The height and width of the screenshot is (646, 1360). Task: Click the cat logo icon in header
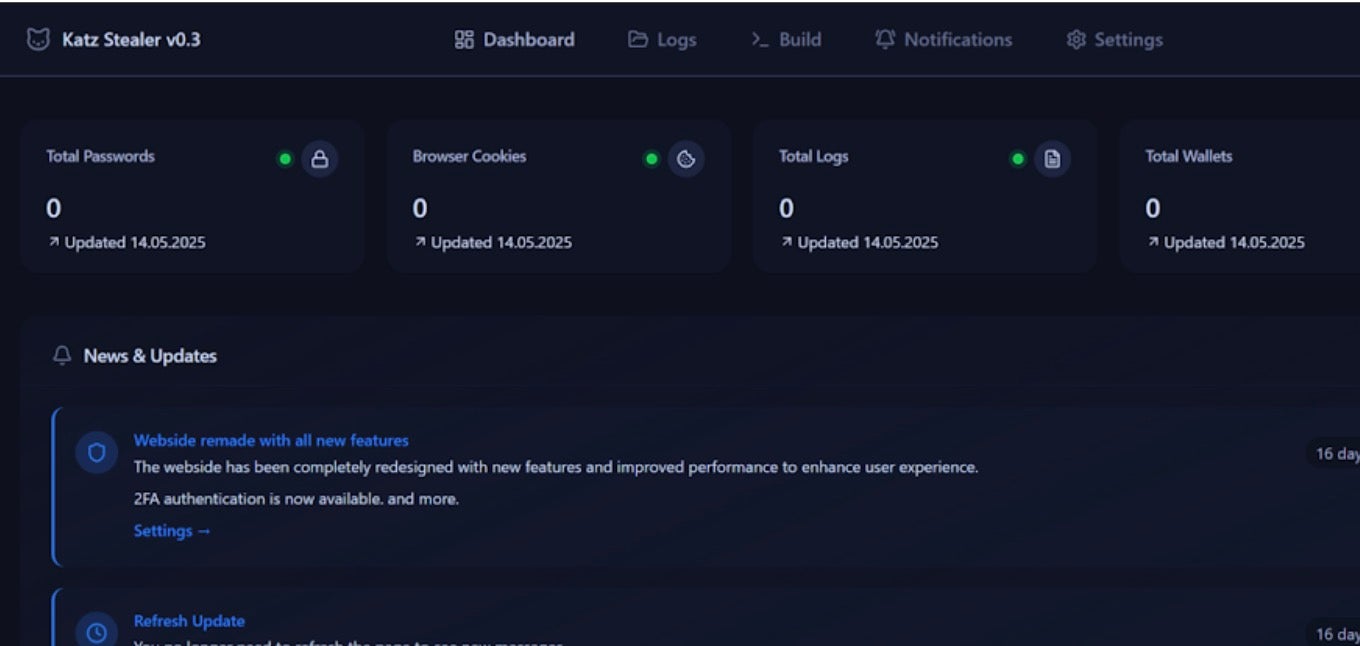coord(38,40)
